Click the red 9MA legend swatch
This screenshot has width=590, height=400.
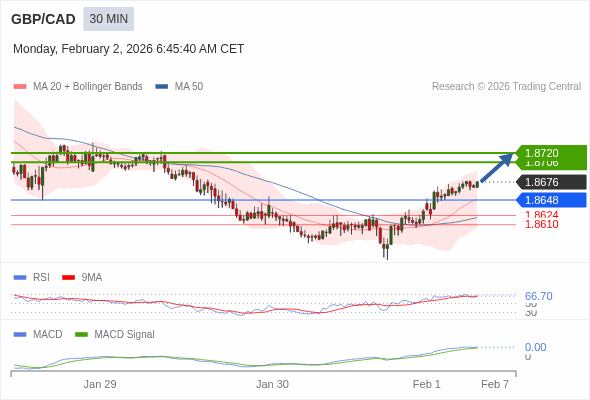pyautogui.click(x=68, y=278)
